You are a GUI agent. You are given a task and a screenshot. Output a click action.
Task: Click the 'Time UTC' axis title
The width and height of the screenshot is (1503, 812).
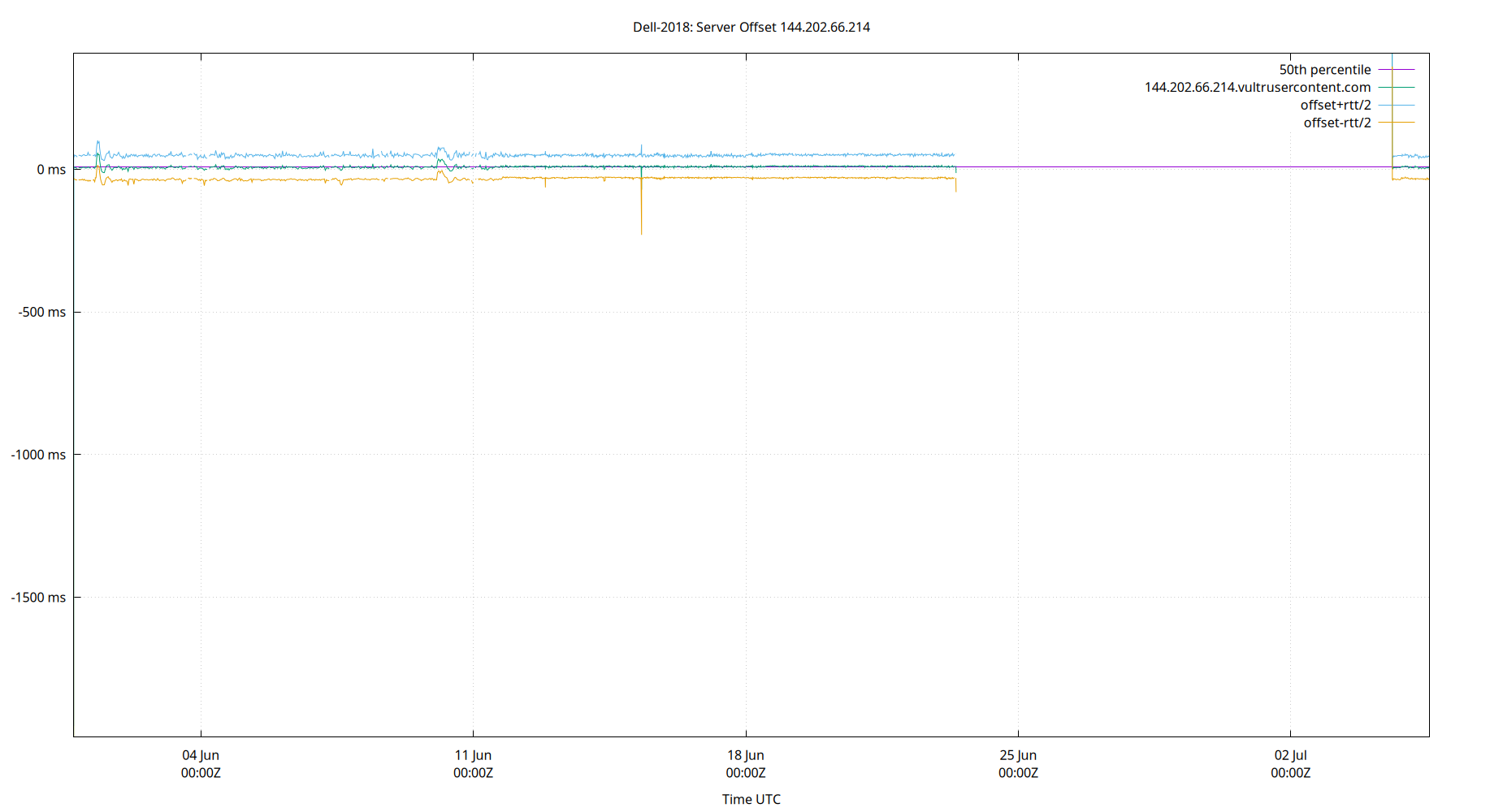pyautogui.click(x=751, y=800)
